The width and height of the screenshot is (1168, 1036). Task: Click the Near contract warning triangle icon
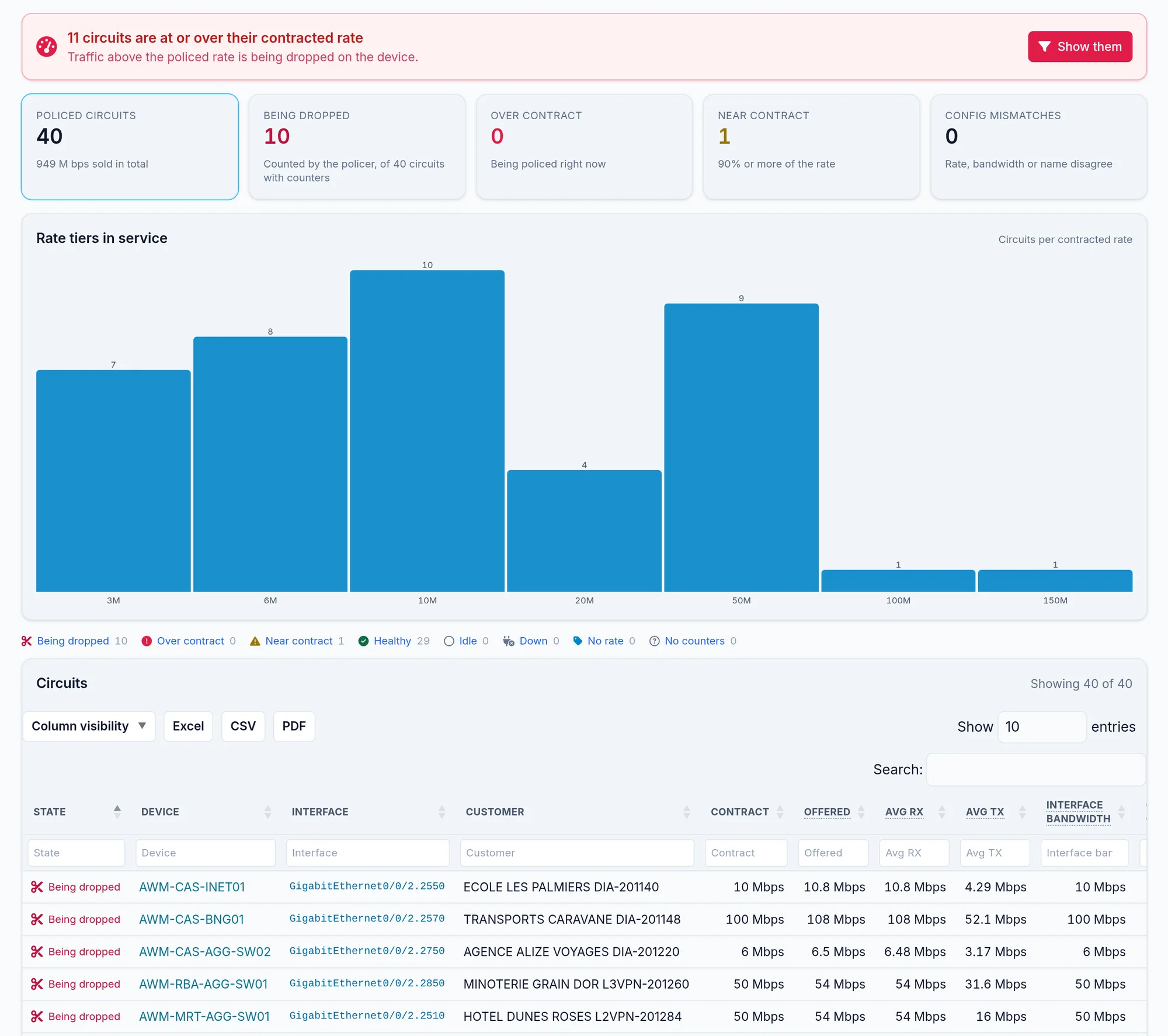(255, 641)
